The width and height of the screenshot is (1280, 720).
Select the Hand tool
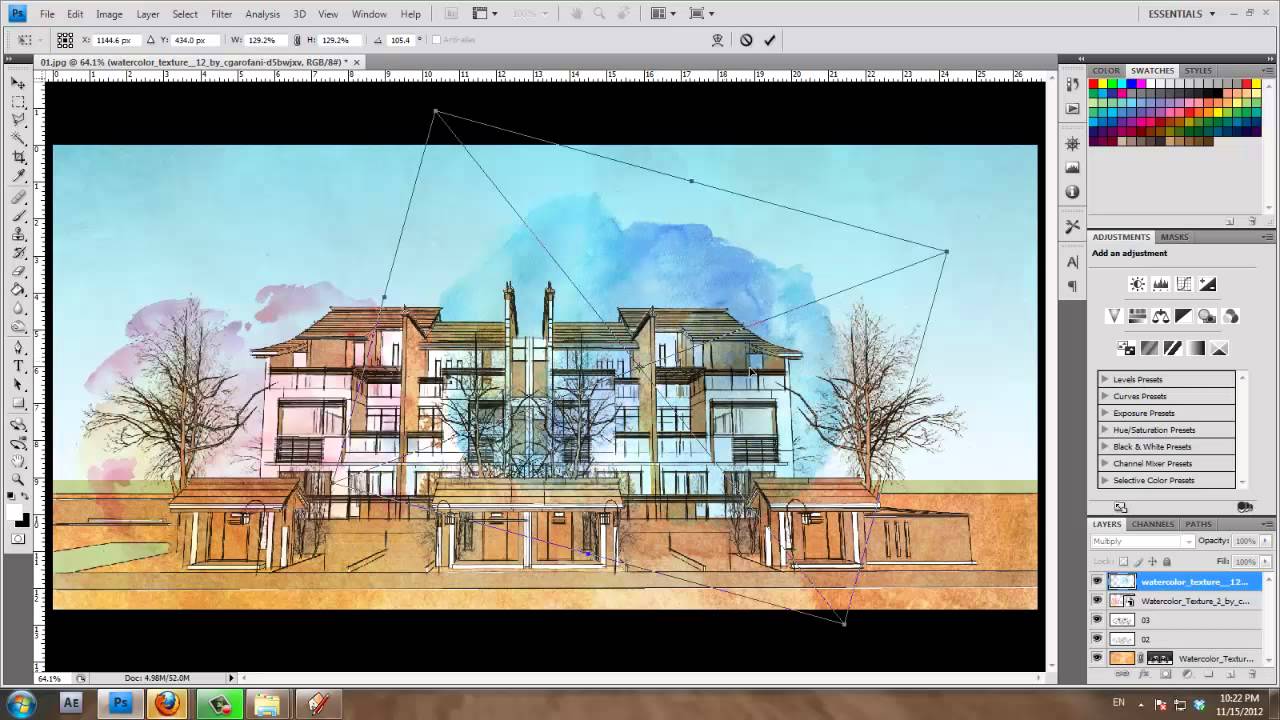[18, 461]
